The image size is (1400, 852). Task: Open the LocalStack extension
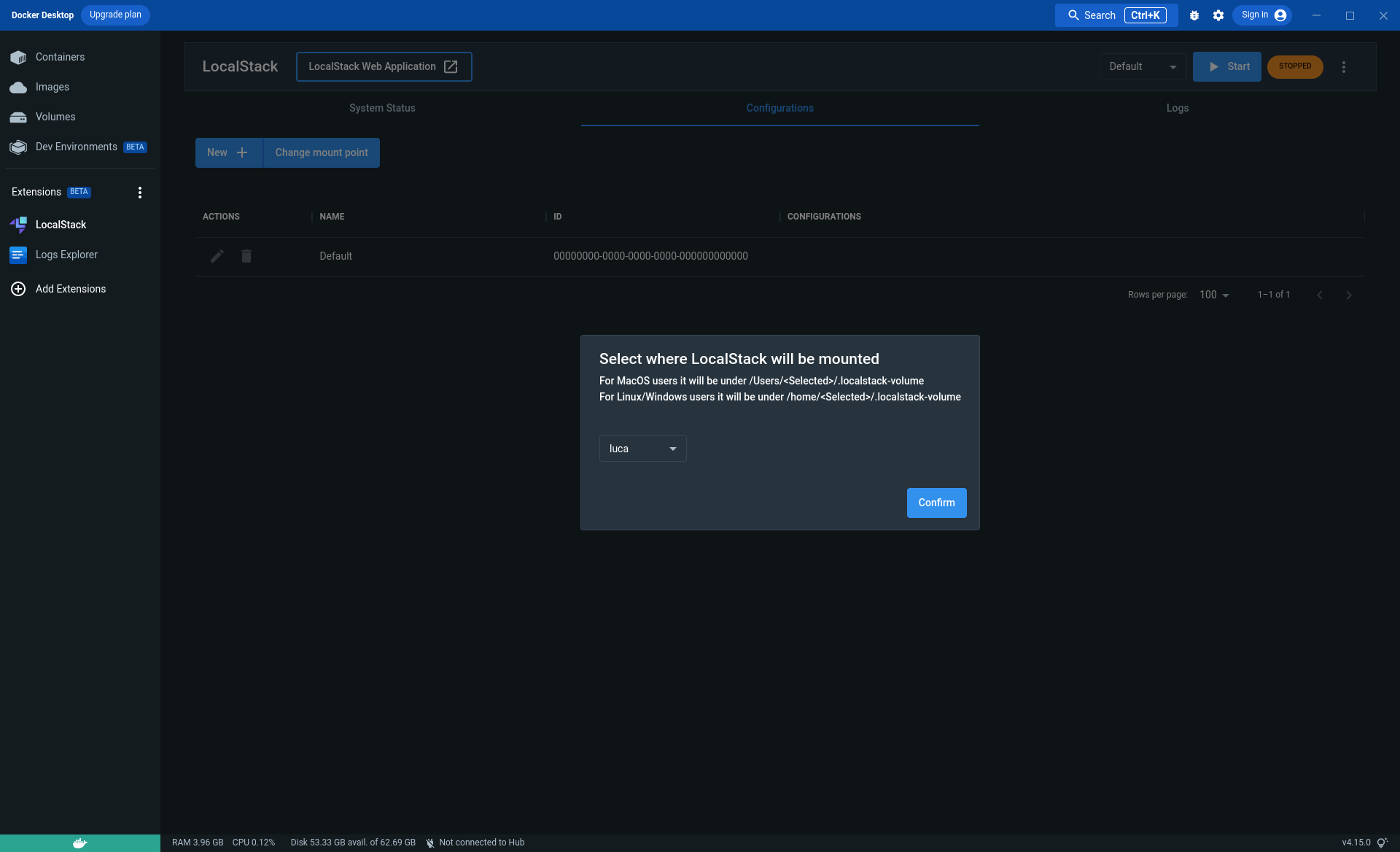[x=61, y=225]
